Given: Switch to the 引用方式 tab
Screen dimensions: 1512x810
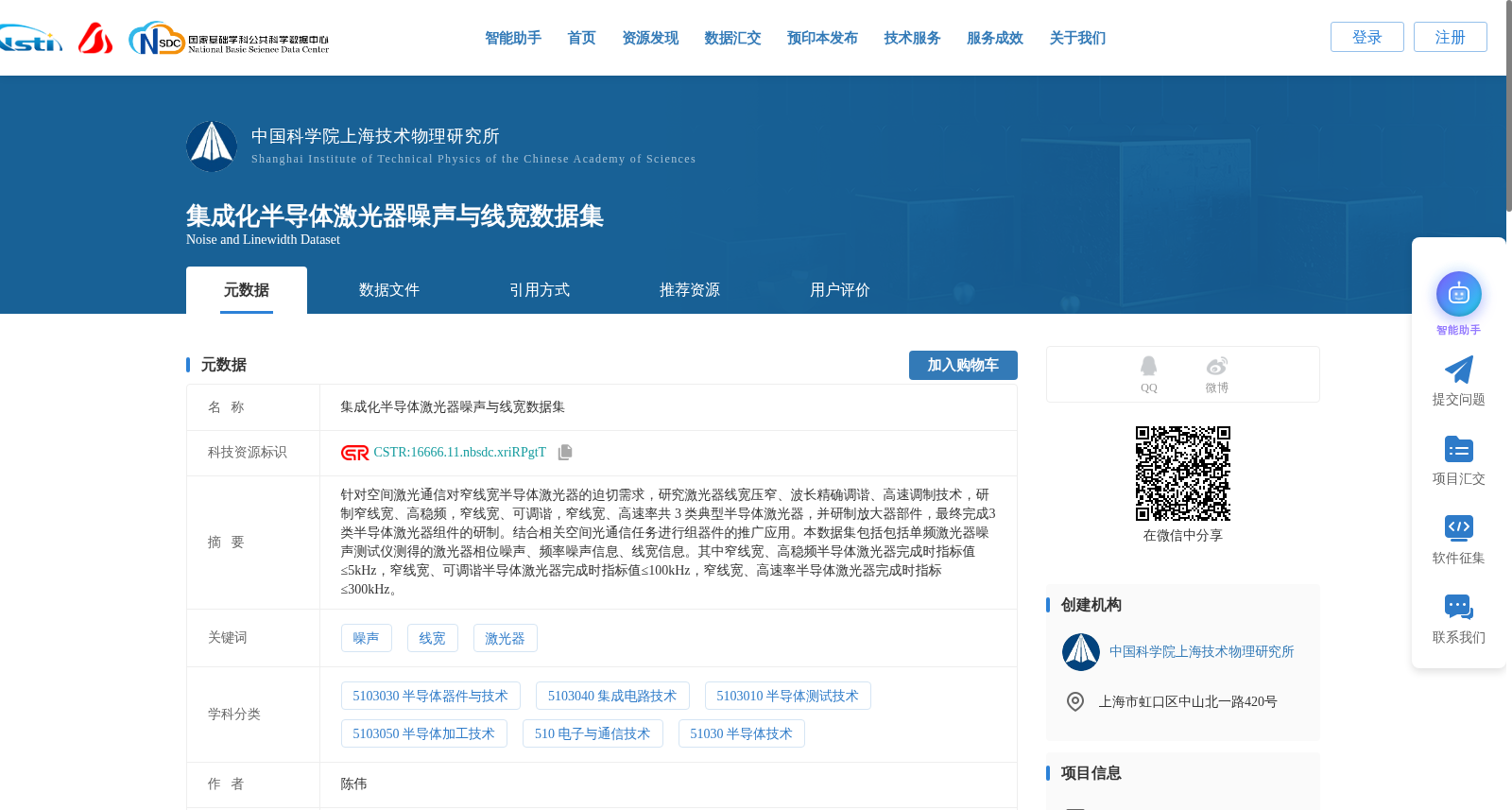Looking at the screenshot, I should (540, 290).
